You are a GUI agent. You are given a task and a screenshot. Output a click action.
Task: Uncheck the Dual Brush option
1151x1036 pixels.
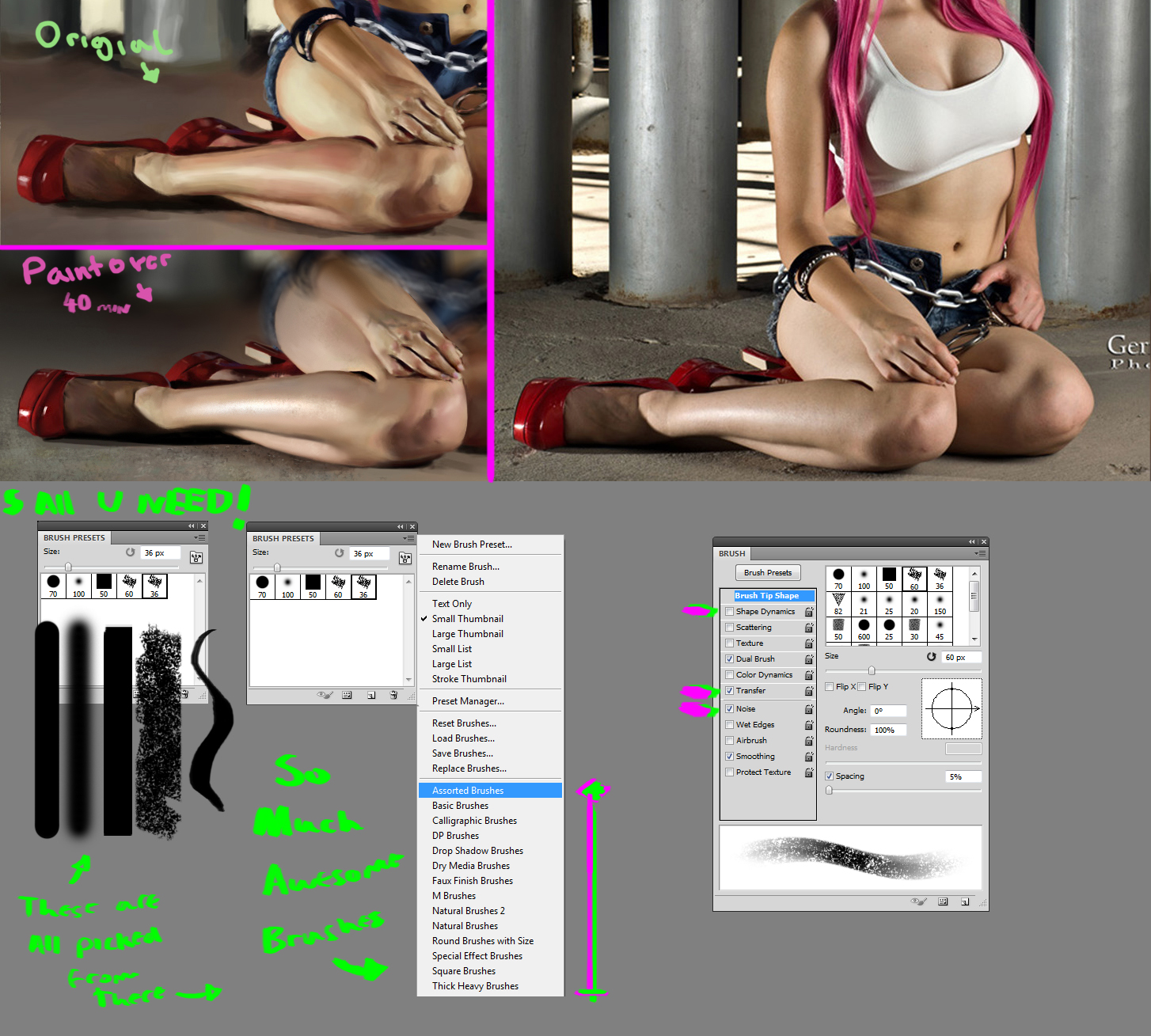coord(729,659)
